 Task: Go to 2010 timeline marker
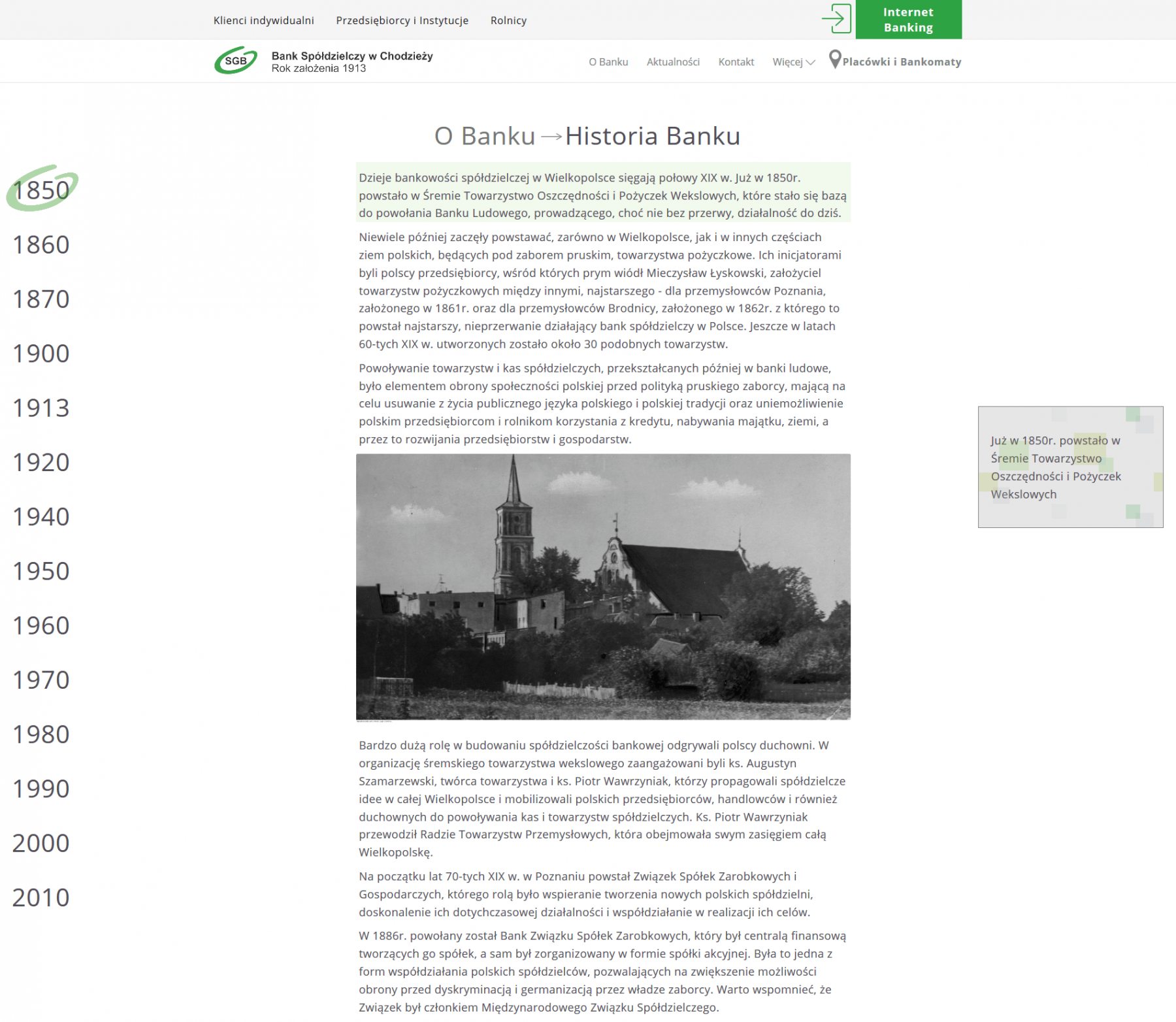(41, 897)
